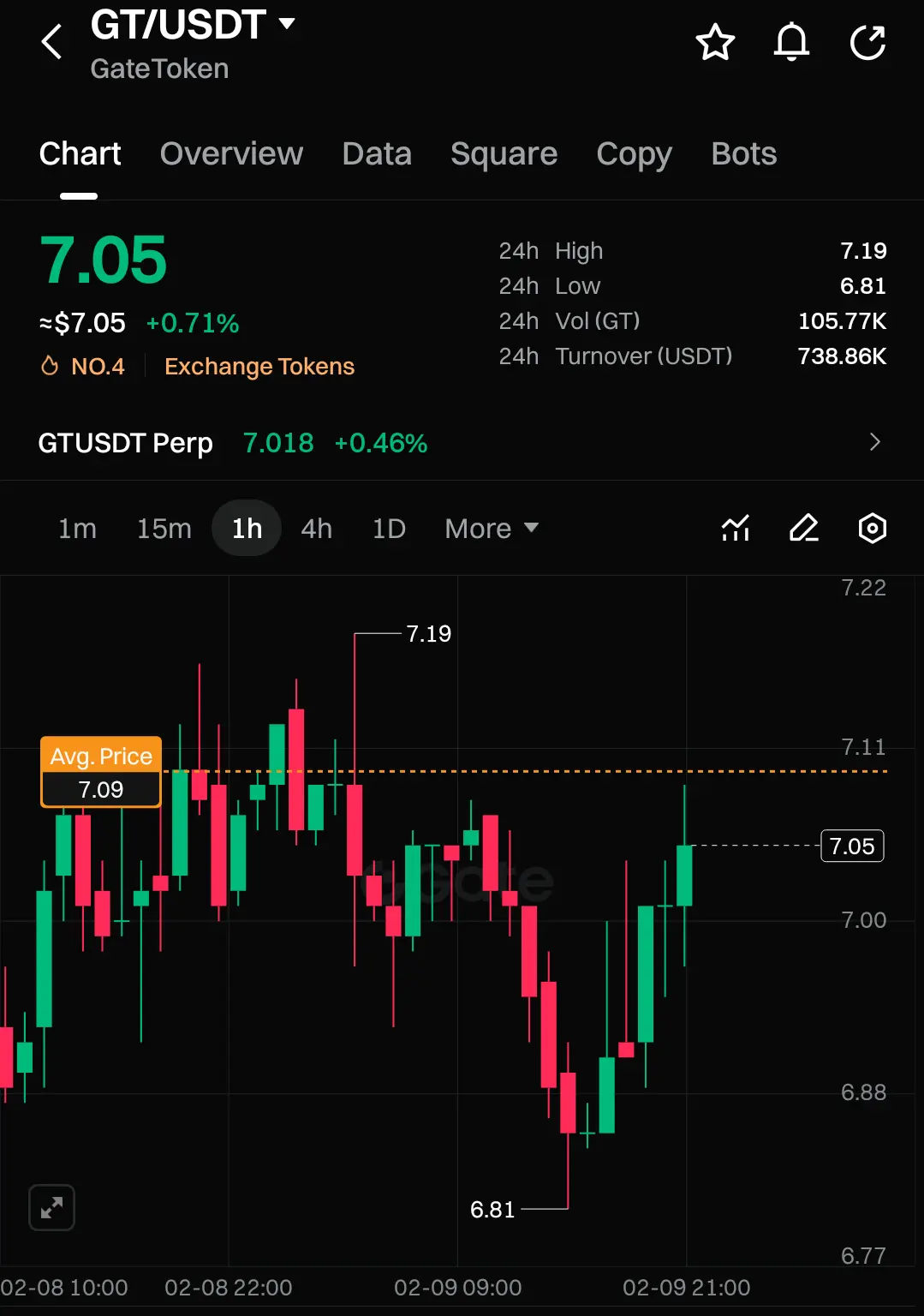924x1316 pixels.
Task: Open the Exchange Tokens category link
Action: (x=259, y=367)
